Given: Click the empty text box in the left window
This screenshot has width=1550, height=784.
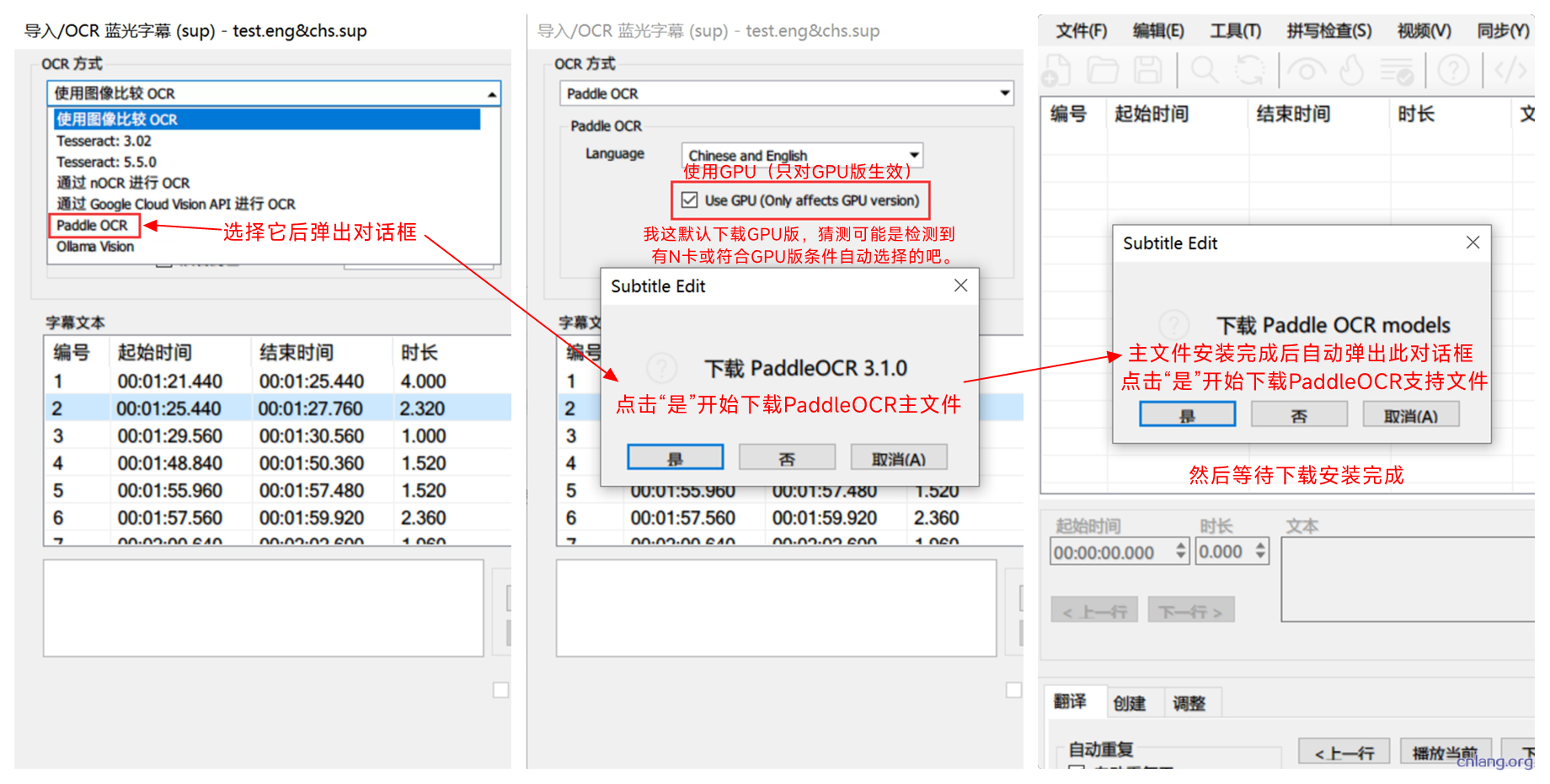Looking at the screenshot, I should click(x=264, y=608).
